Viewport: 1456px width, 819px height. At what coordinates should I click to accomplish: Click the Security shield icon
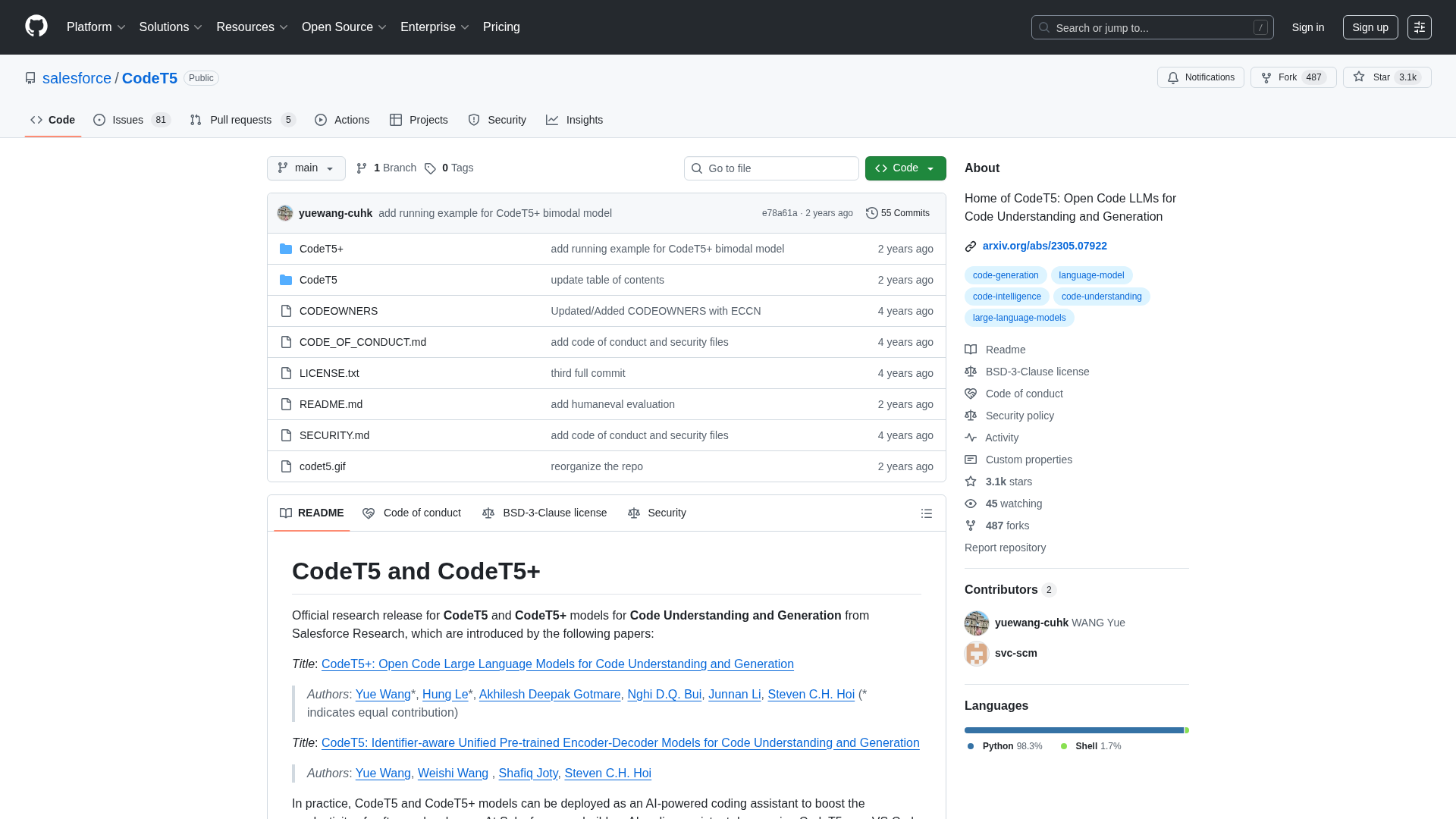pos(473,120)
